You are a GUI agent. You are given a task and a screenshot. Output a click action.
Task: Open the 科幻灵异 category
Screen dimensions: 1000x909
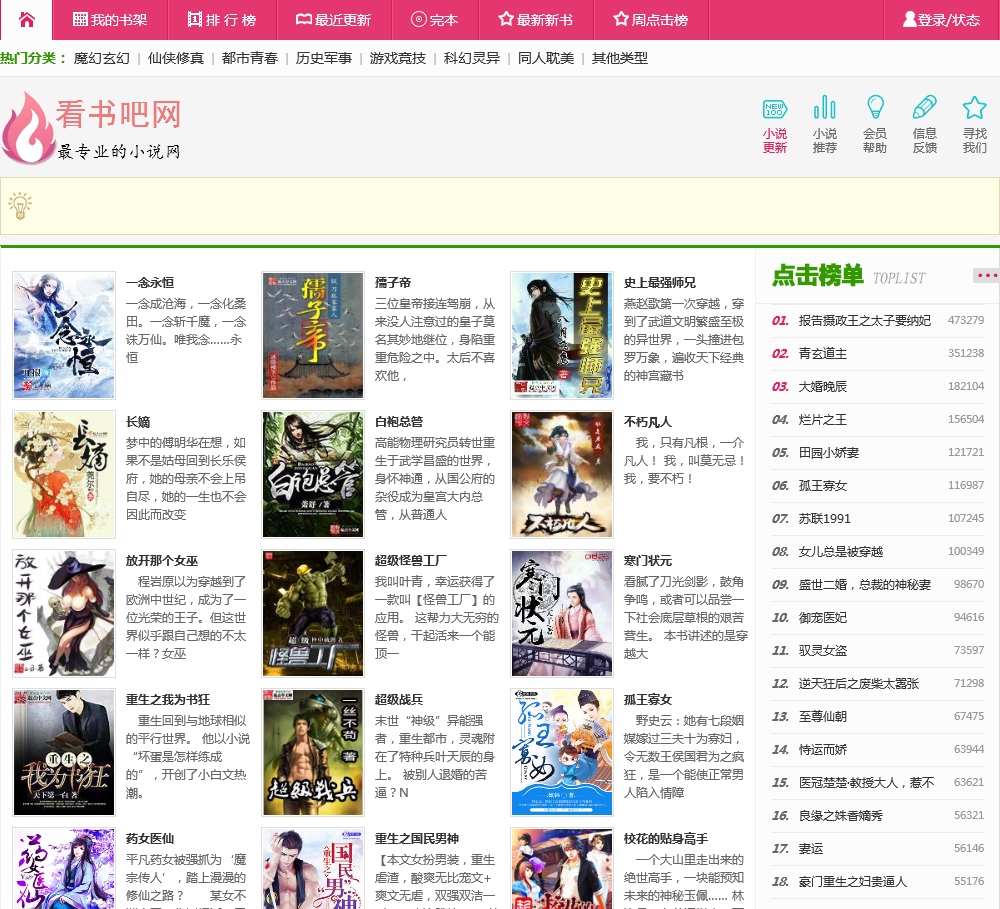472,58
